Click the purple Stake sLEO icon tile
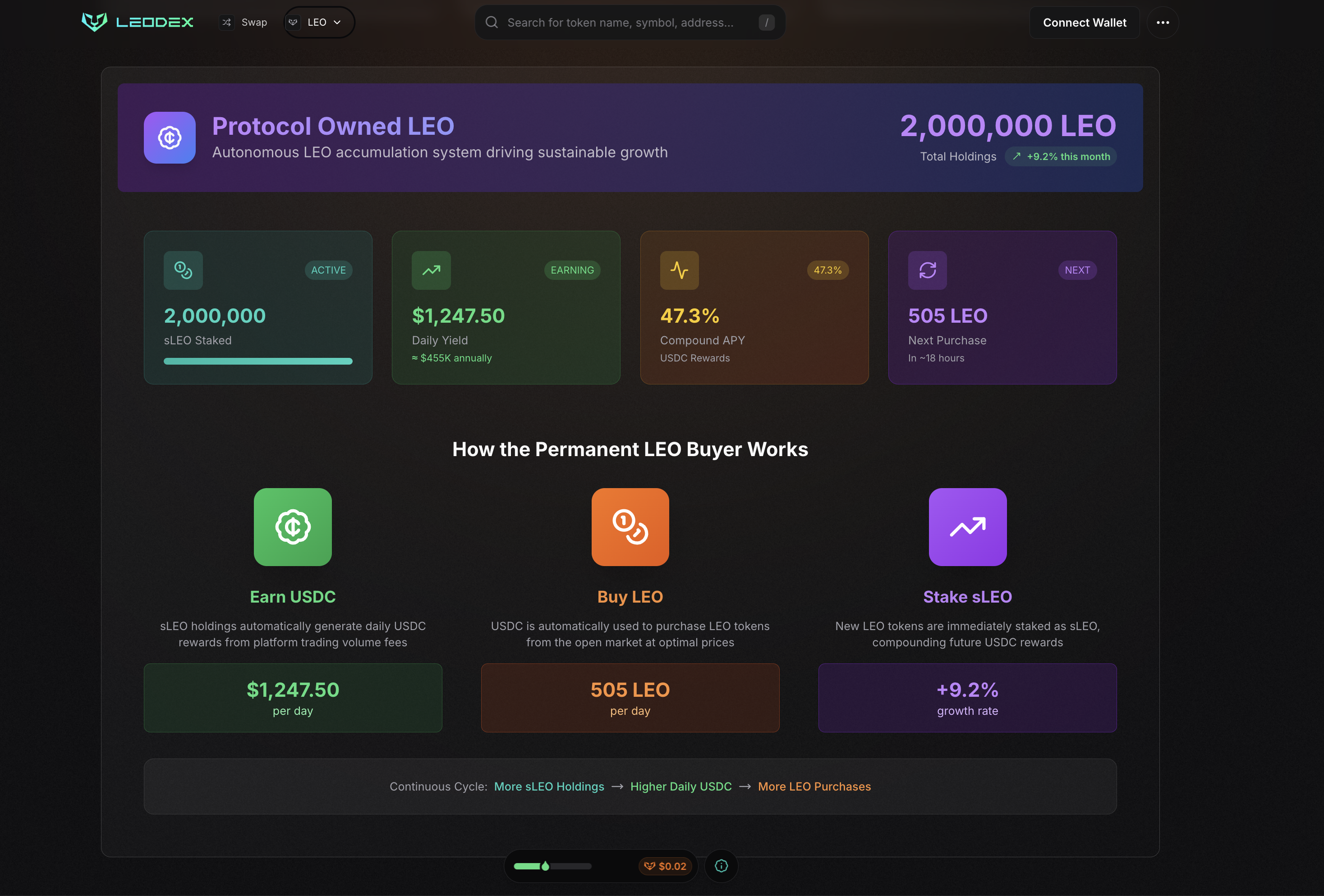Image resolution: width=1324 pixels, height=896 pixels. [x=967, y=526]
